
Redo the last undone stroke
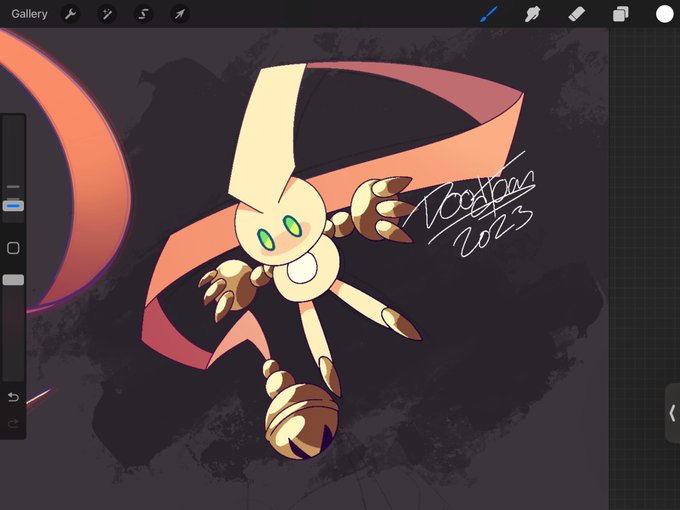[x=13, y=423]
